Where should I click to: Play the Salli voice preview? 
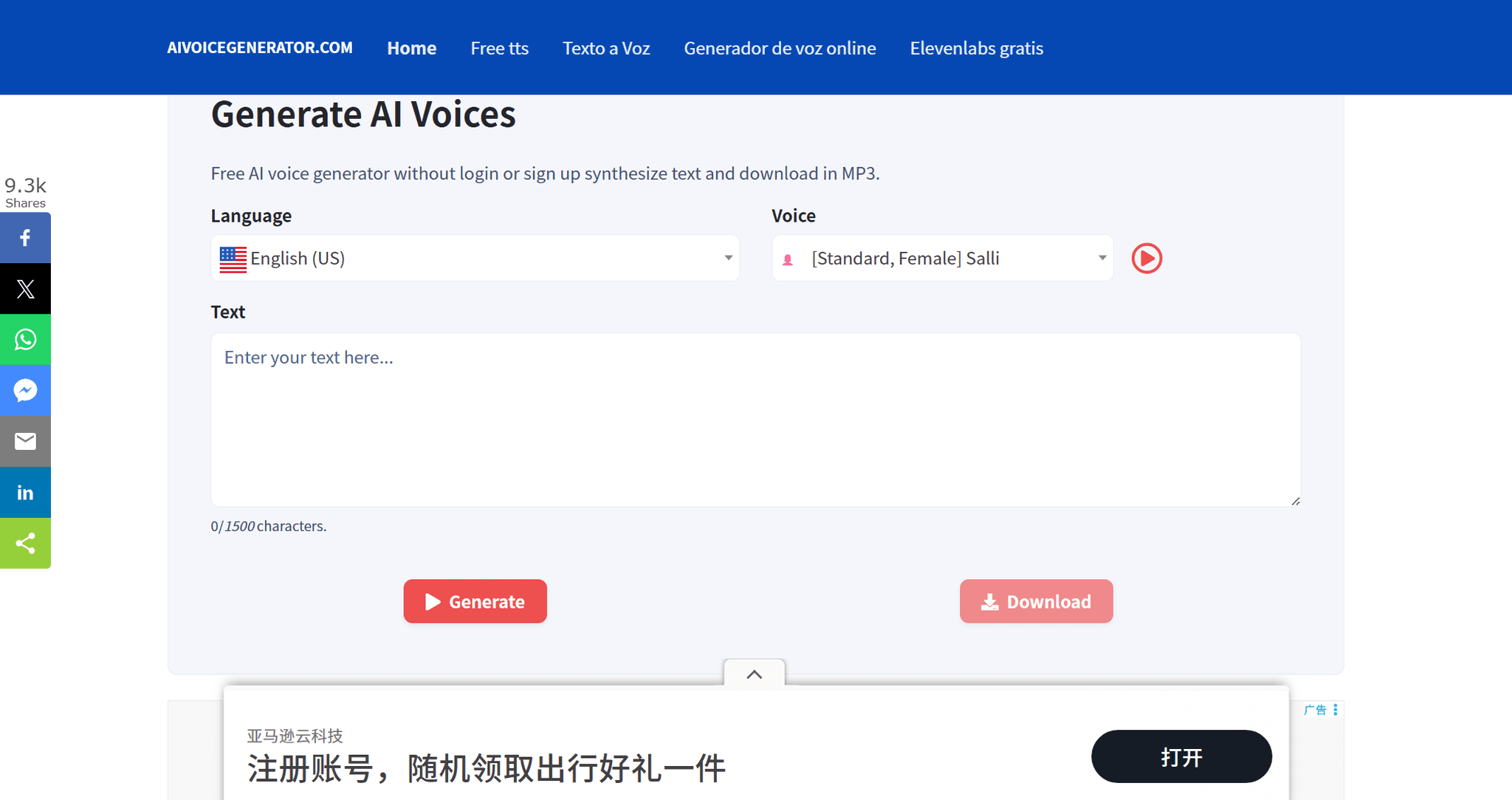pyautogui.click(x=1146, y=258)
